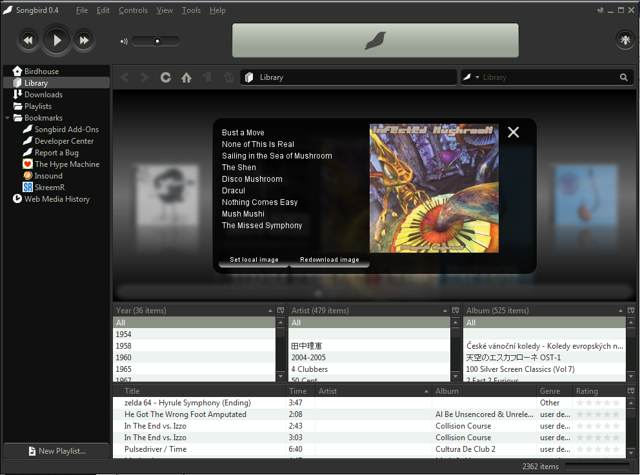The image size is (640, 475).
Task: Open Artist filter column picker icon
Action: tap(456, 311)
